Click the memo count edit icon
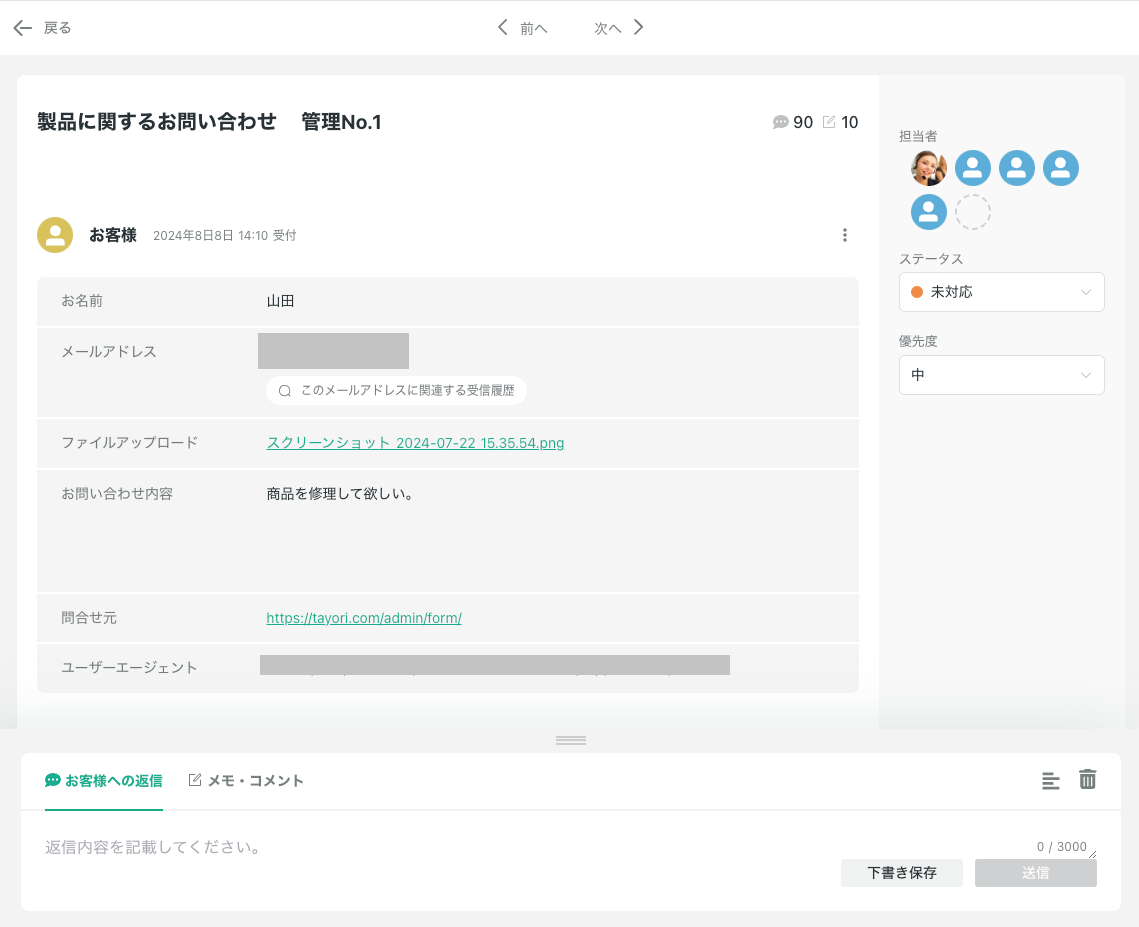Viewport: 1139px width, 927px height. 830,121
